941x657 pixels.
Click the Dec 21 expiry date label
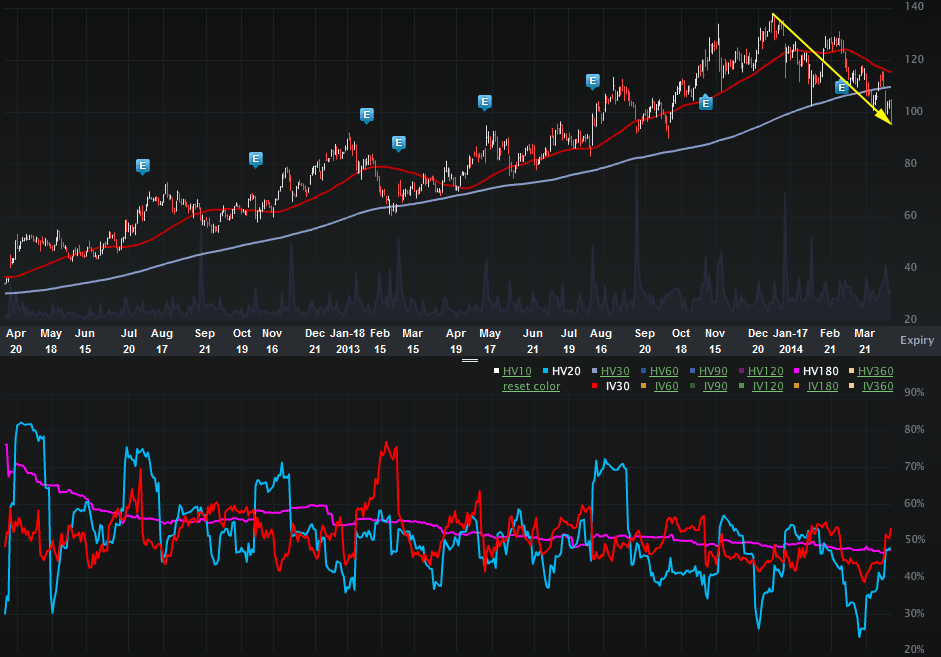[x=315, y=341]
